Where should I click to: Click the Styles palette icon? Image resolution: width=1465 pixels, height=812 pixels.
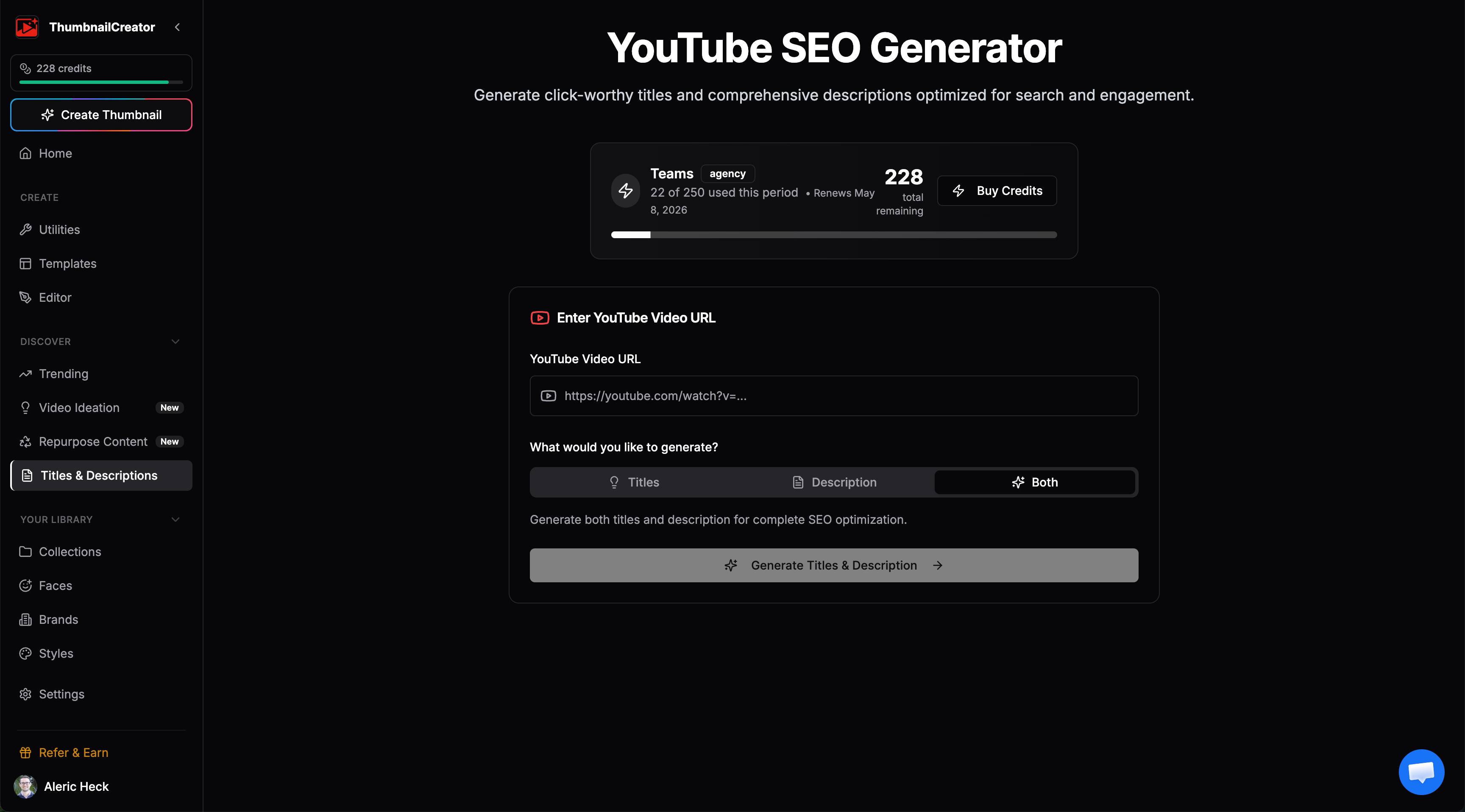tap(25, 653)
